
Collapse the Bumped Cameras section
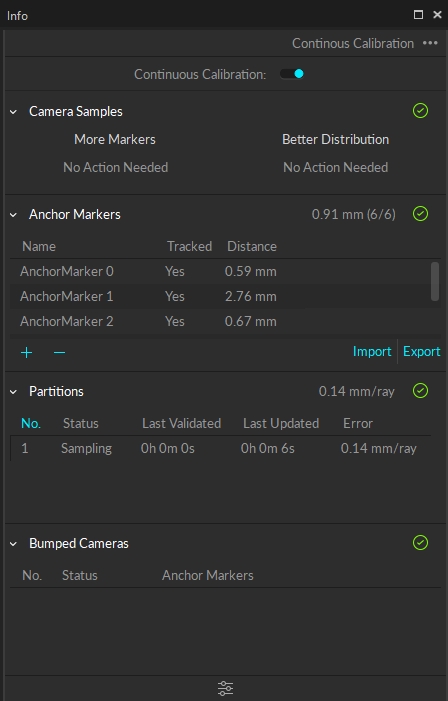(13, 544)
